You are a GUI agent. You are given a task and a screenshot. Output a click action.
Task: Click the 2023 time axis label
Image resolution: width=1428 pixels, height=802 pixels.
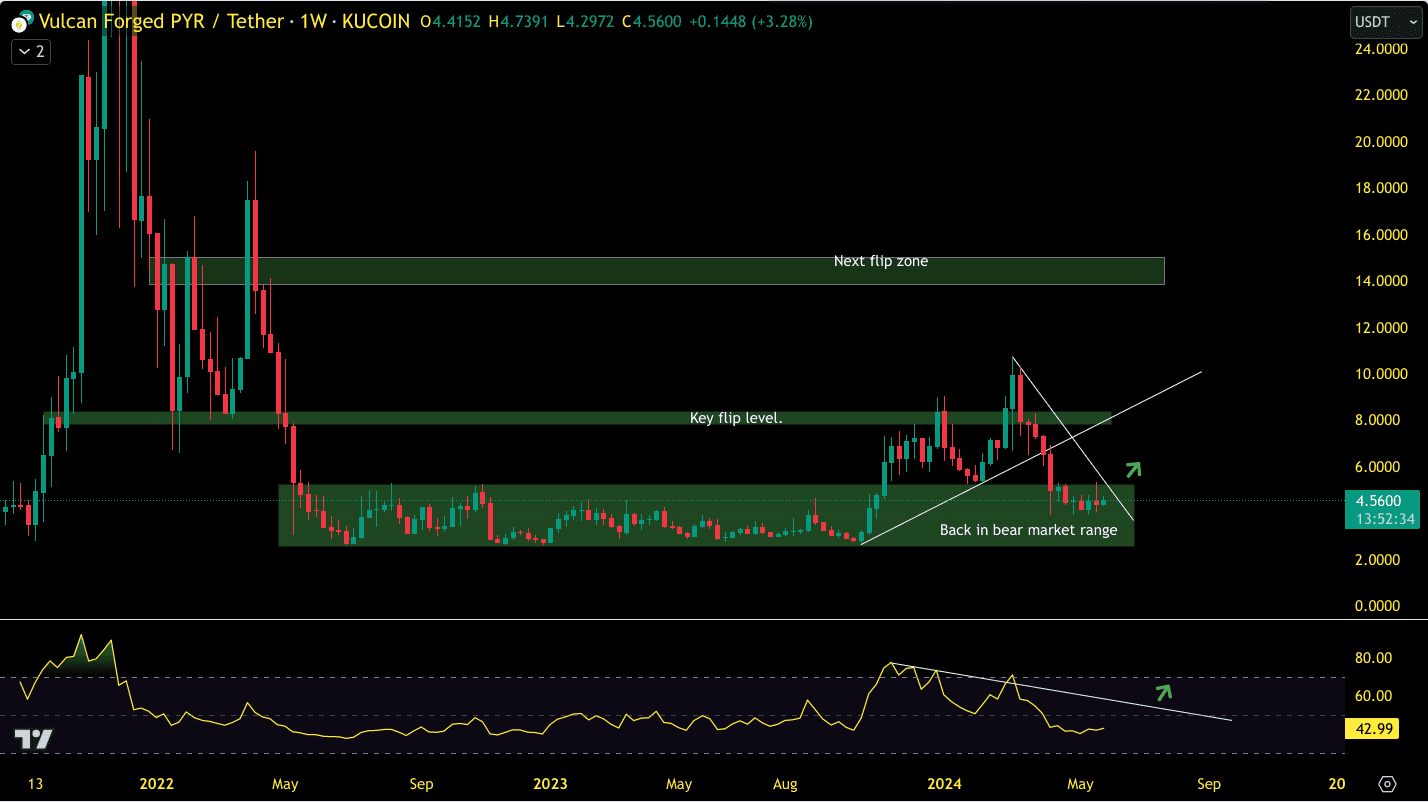(x=551, y=784)
